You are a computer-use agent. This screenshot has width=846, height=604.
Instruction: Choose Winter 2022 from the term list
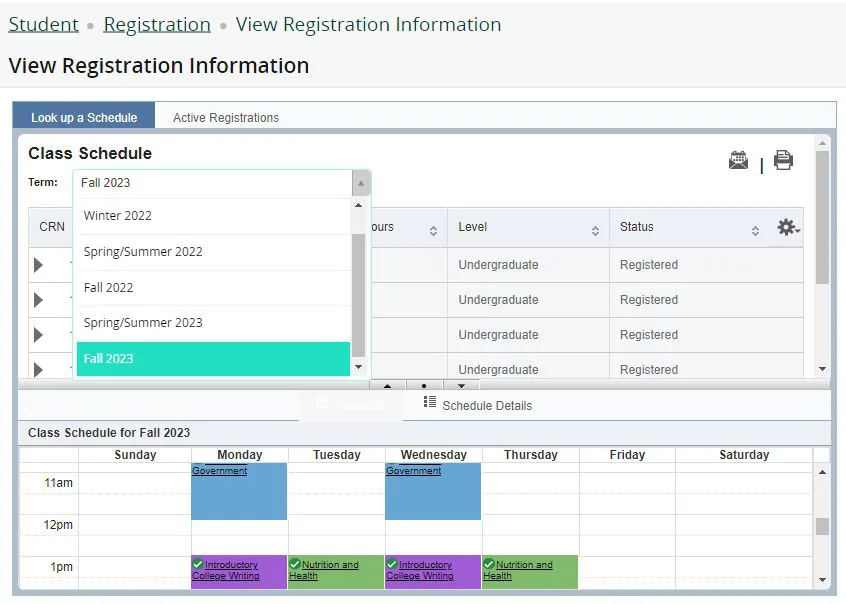214,216
